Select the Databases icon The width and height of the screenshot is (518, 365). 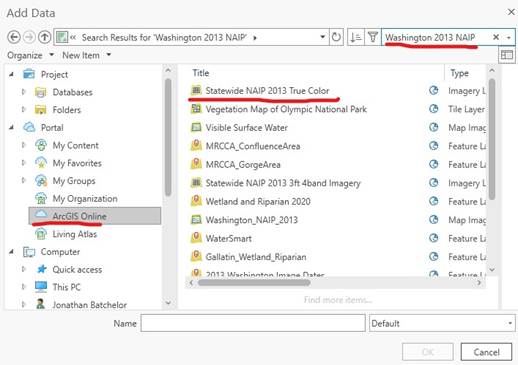[x=41, y=92]
